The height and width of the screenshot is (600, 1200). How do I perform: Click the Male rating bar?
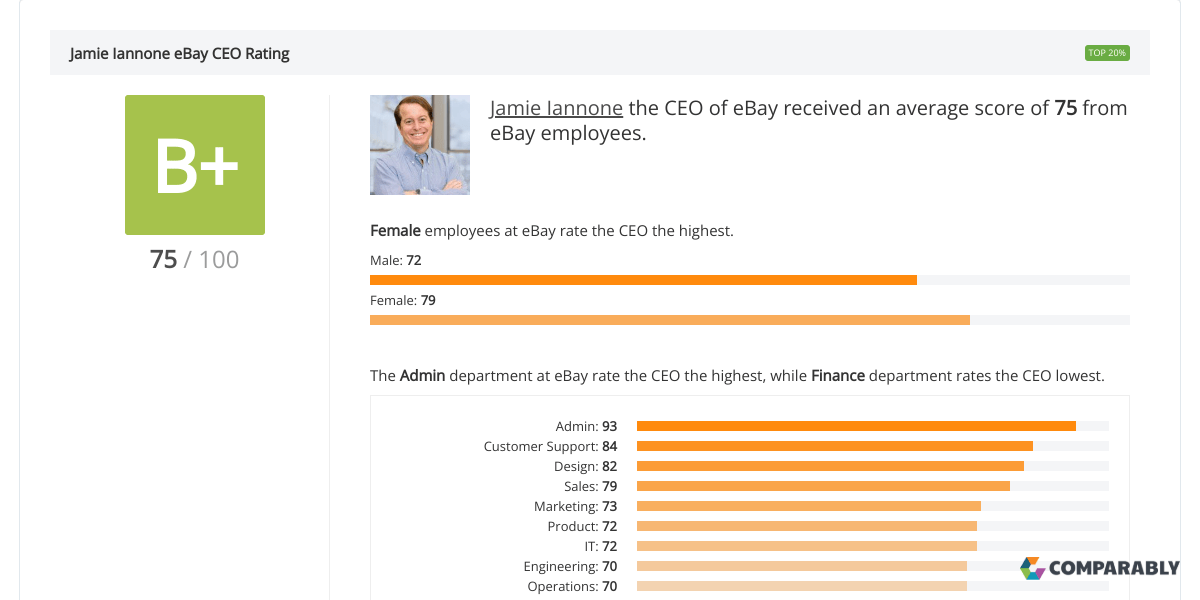point(643,280)
